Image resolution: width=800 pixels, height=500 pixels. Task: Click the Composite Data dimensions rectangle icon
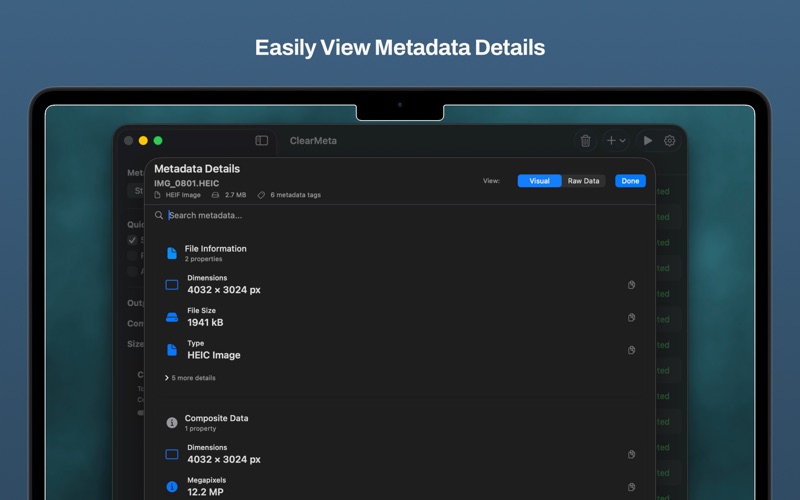[172, 454]
